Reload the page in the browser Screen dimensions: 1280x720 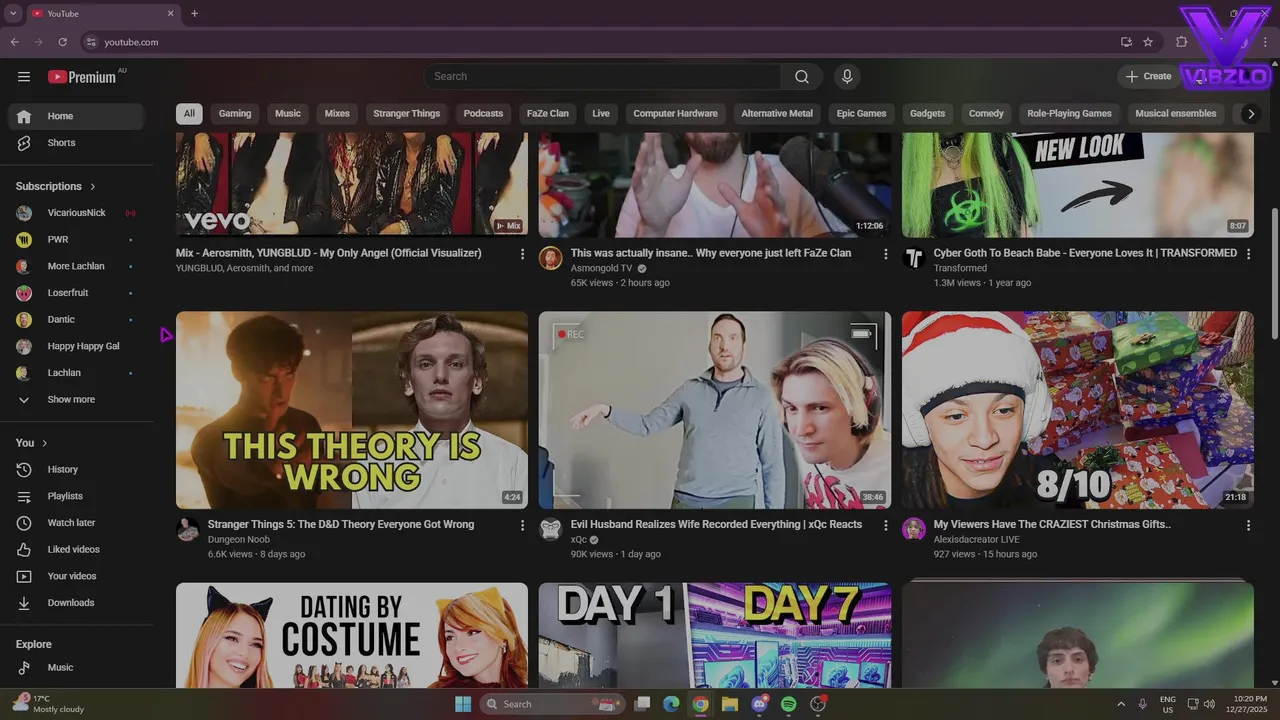pos(62,42)
